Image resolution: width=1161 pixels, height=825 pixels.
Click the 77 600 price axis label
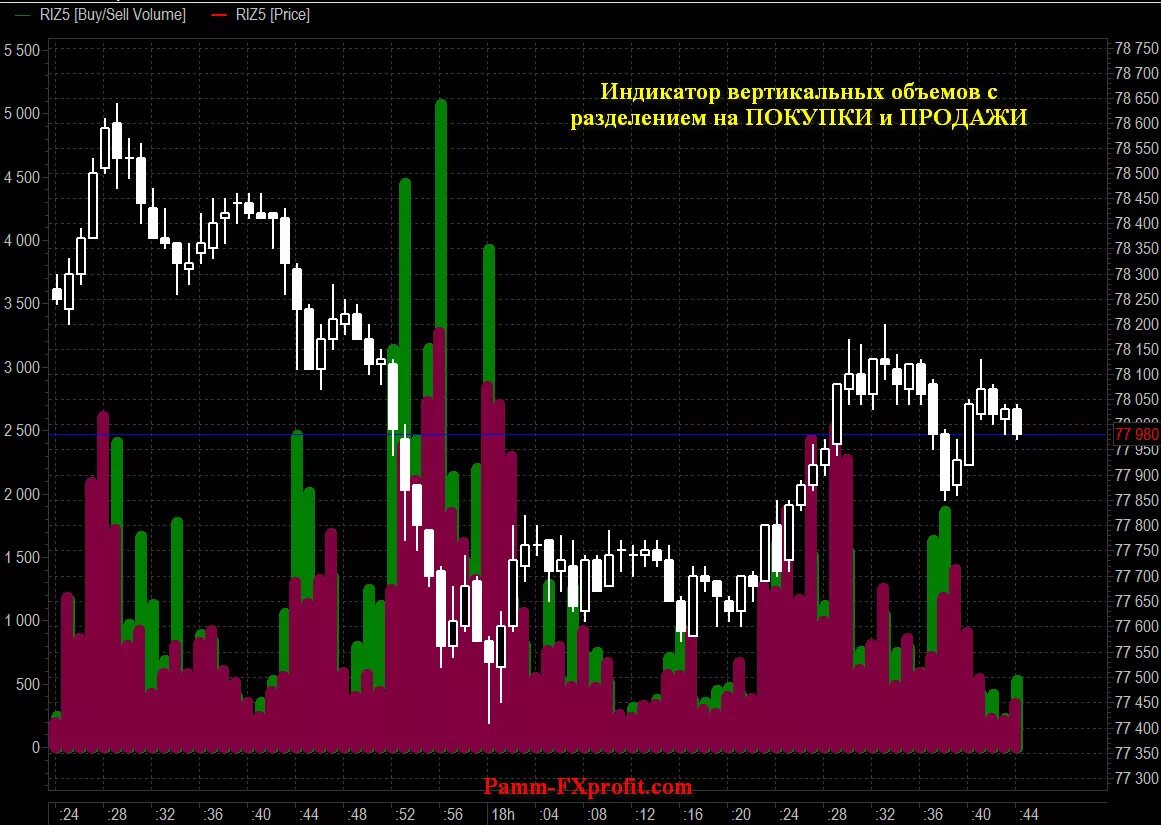[1137, 626]
